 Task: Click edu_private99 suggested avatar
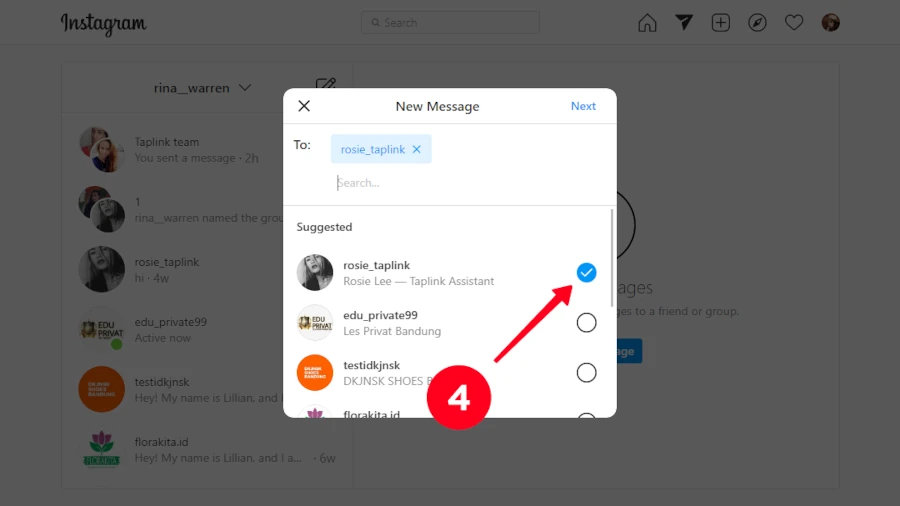pyautogui.click(x=315, y=322)
